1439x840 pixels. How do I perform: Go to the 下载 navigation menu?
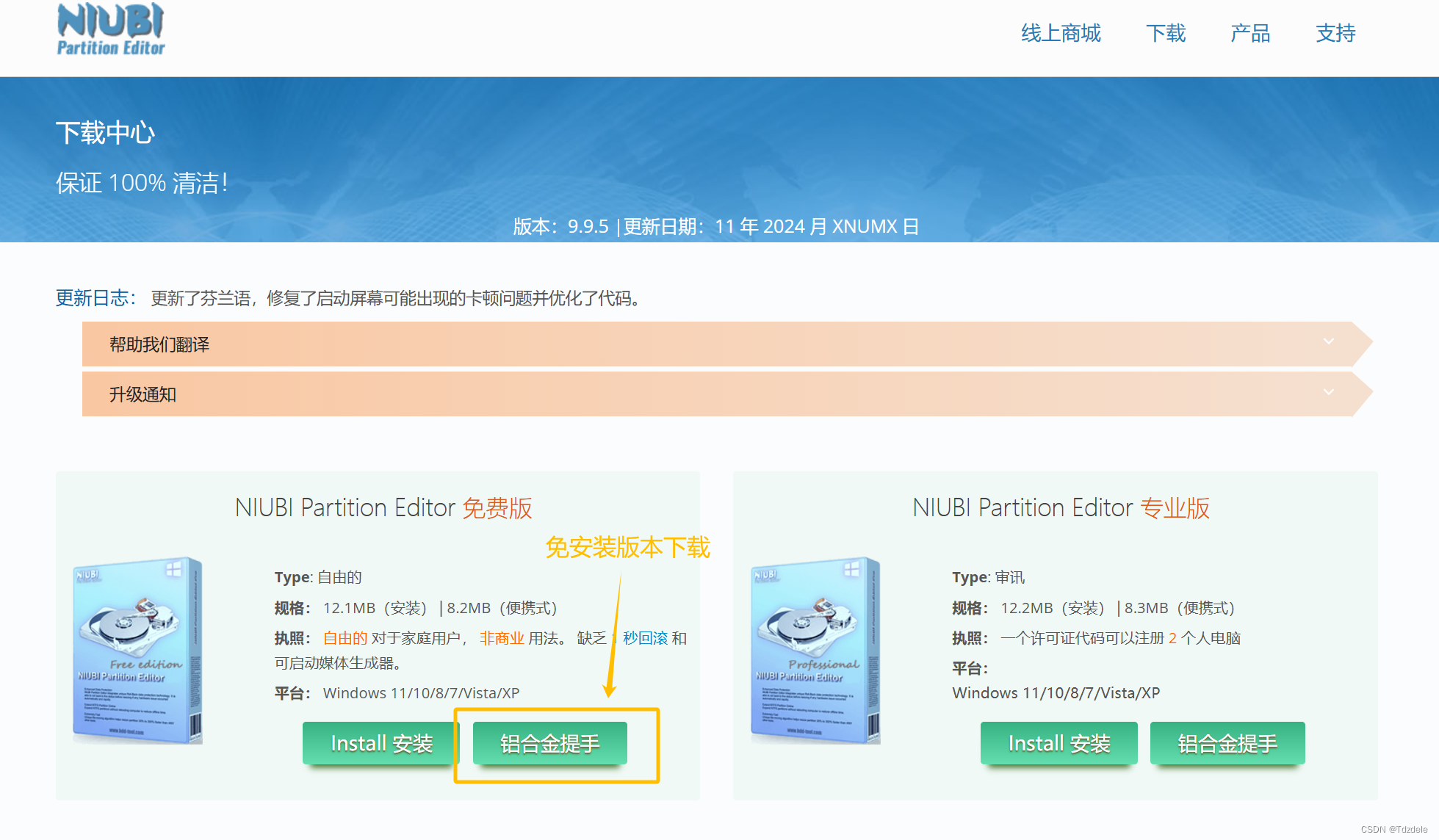coord(1166,33)
